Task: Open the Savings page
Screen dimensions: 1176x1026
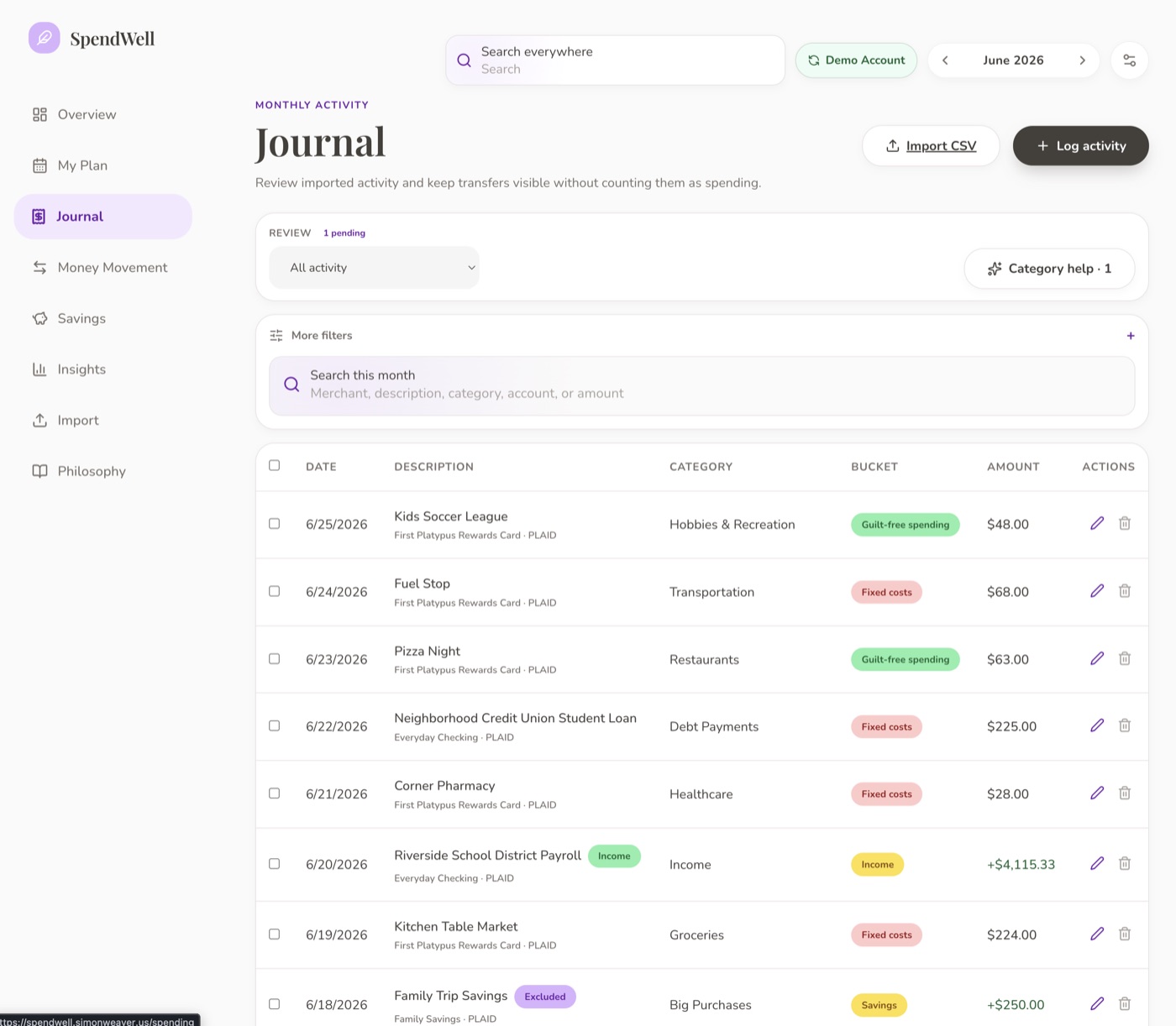Action: point(102,318)
